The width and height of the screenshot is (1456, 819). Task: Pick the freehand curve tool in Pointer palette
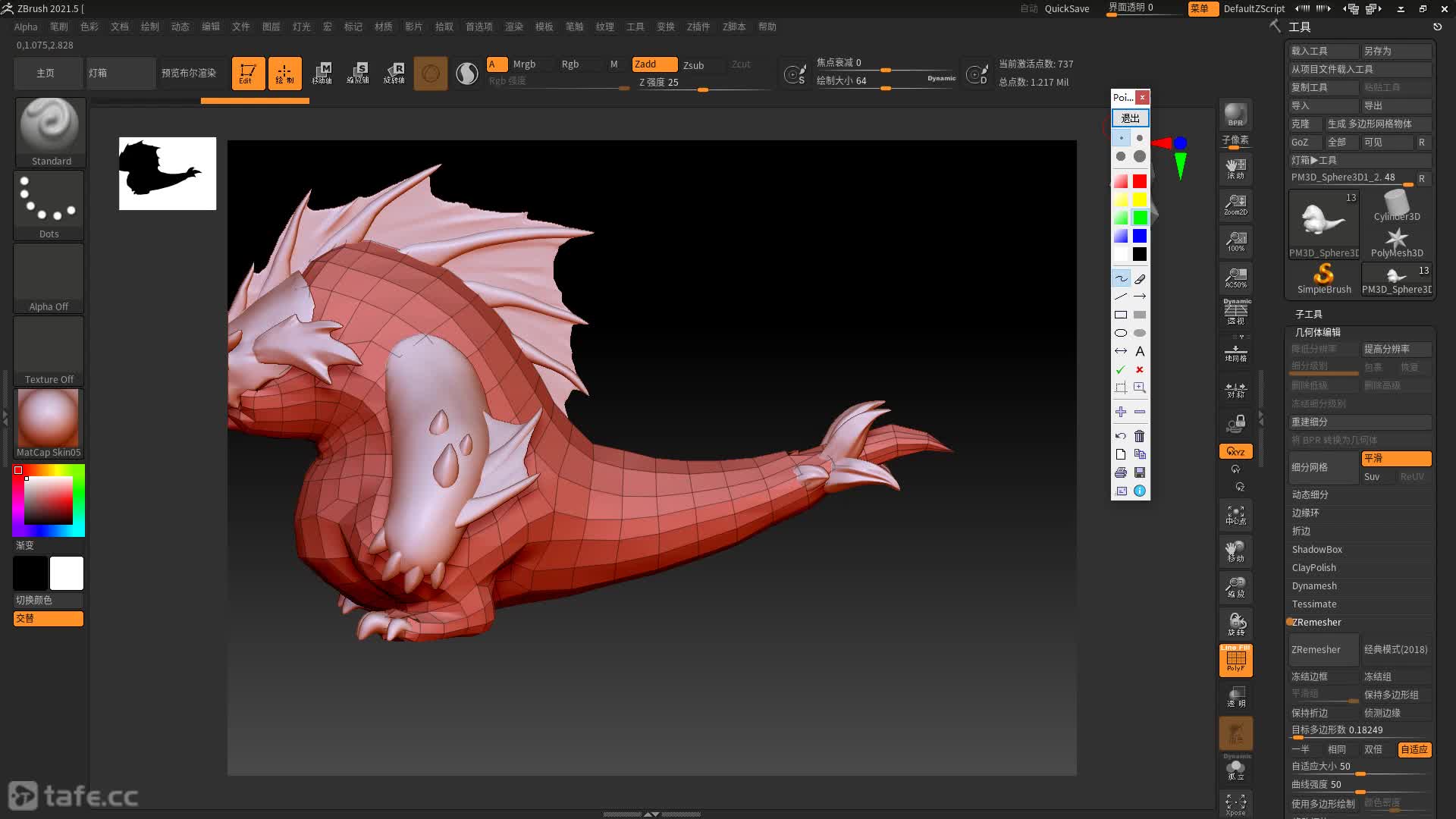[x=1121, y=278]
